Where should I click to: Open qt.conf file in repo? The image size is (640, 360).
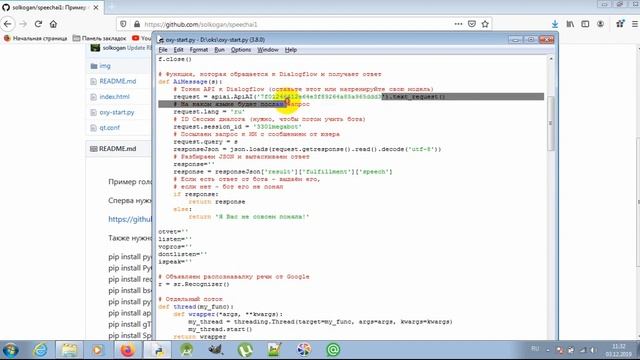109,128
